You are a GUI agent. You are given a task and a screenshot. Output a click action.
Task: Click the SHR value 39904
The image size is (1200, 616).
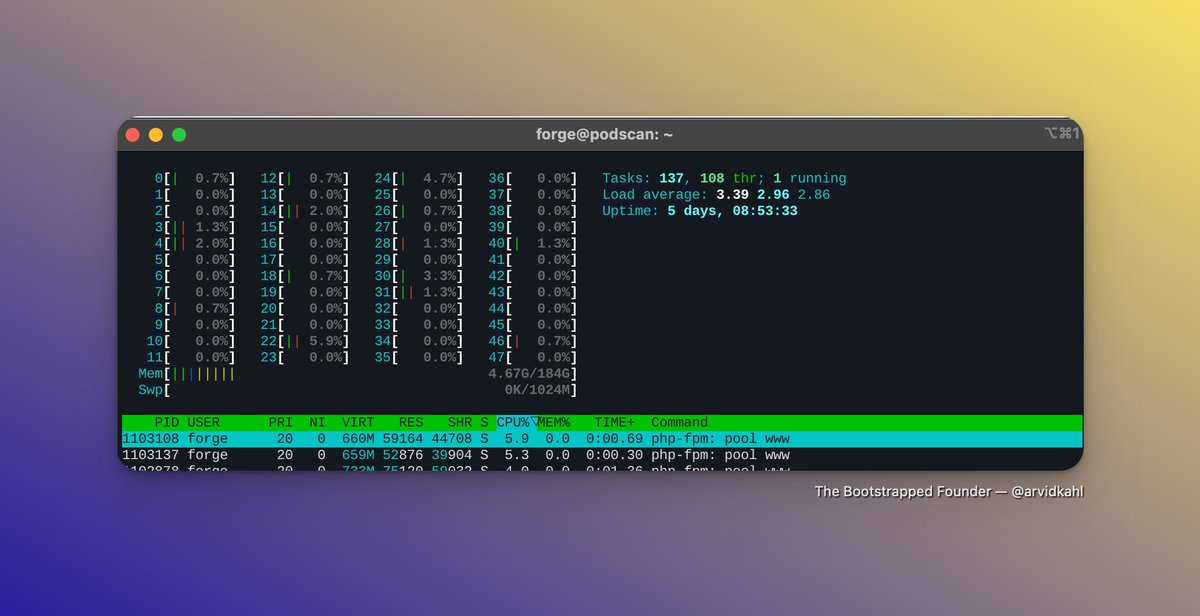coord(452,455)
